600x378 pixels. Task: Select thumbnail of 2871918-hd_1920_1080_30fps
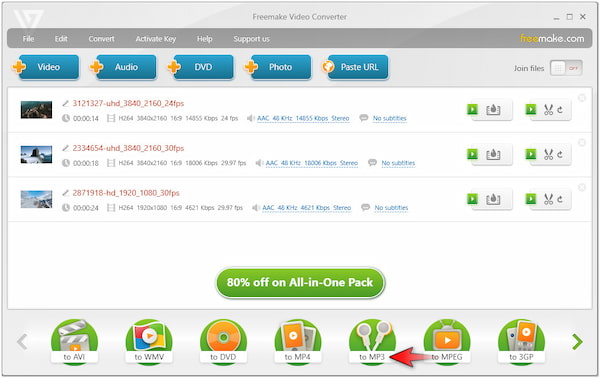[36, 199]
